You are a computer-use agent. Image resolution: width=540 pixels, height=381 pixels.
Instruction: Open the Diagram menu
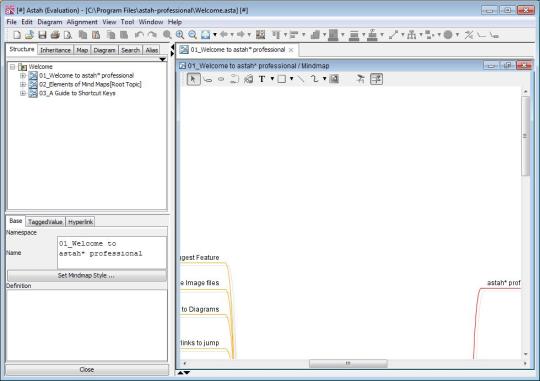tap(50, 22)
